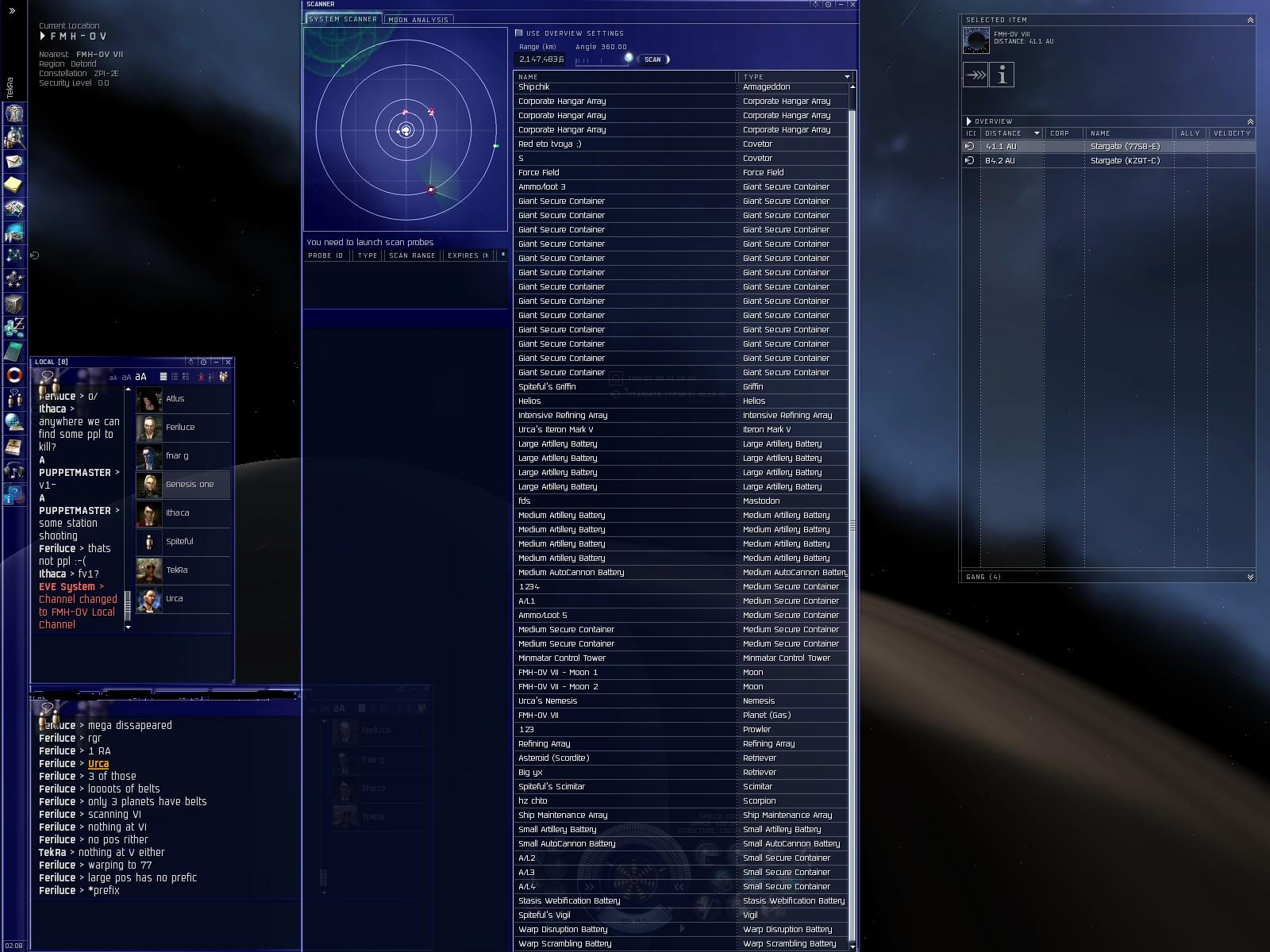Viewport: 1270px width, 952px height.
Task: Open the Character Sheet sidebar icon
Action: point(14,113)
